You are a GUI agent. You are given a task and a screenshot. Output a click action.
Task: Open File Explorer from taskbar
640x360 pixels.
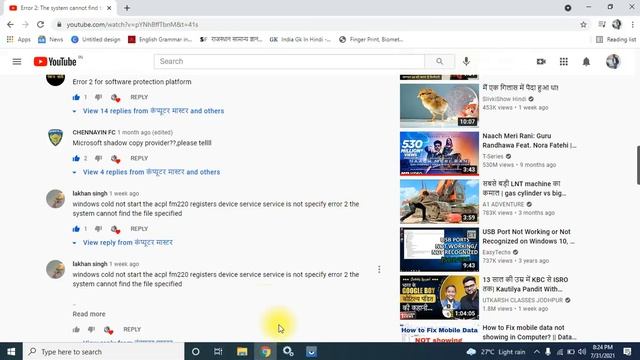point(242,351)
